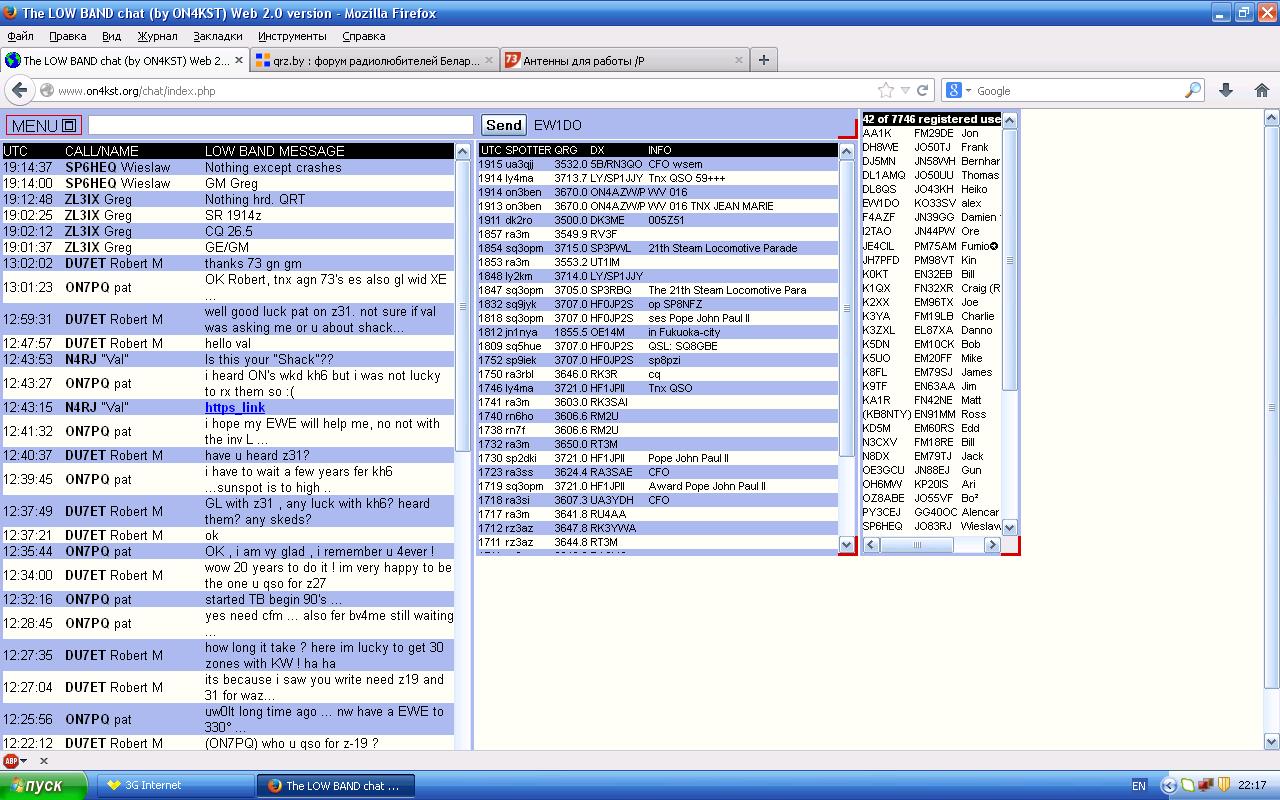The image size is (1280, 800).
Task: Open the Журнал menu
Action: 157,36
